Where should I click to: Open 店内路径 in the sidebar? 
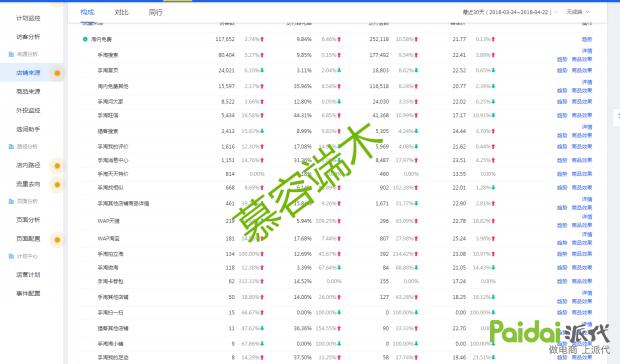[28, 165]
